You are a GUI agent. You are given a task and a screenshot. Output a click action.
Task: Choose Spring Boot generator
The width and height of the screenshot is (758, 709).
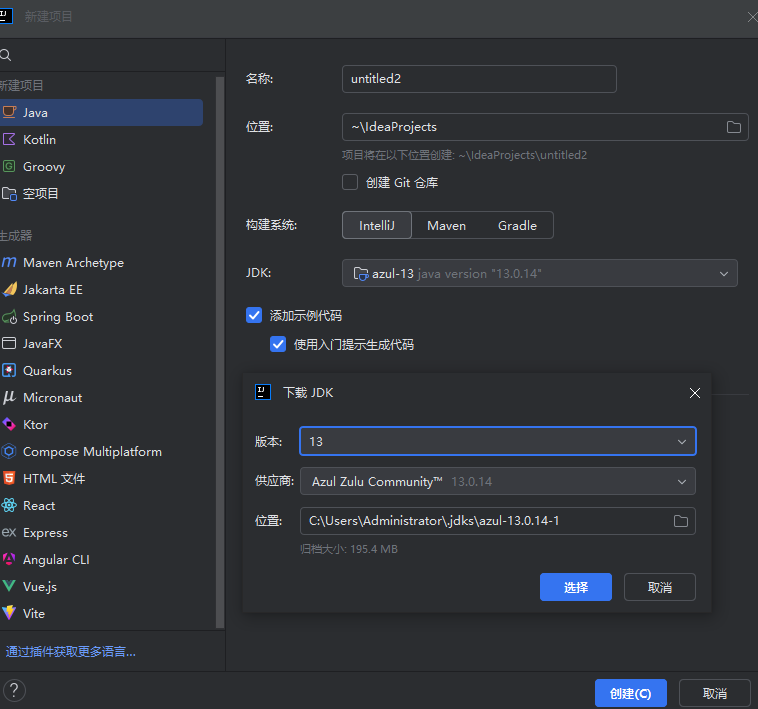coord(101,317)
